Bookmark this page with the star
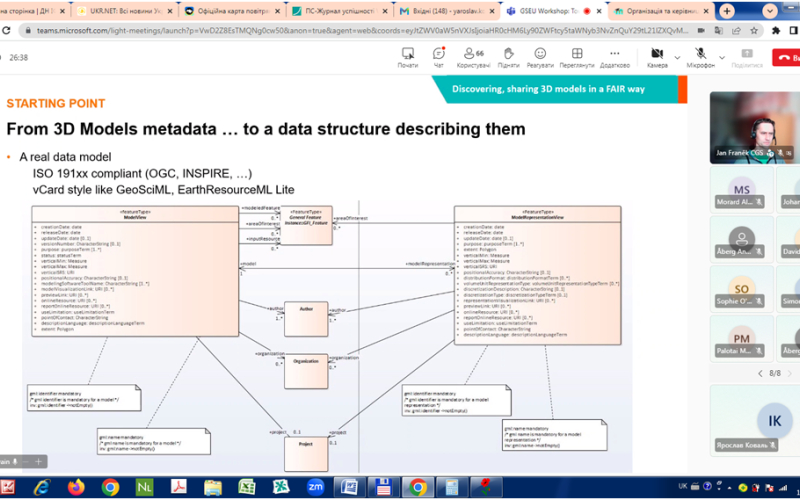The image size is (800, 500). (x=754, y=31)
